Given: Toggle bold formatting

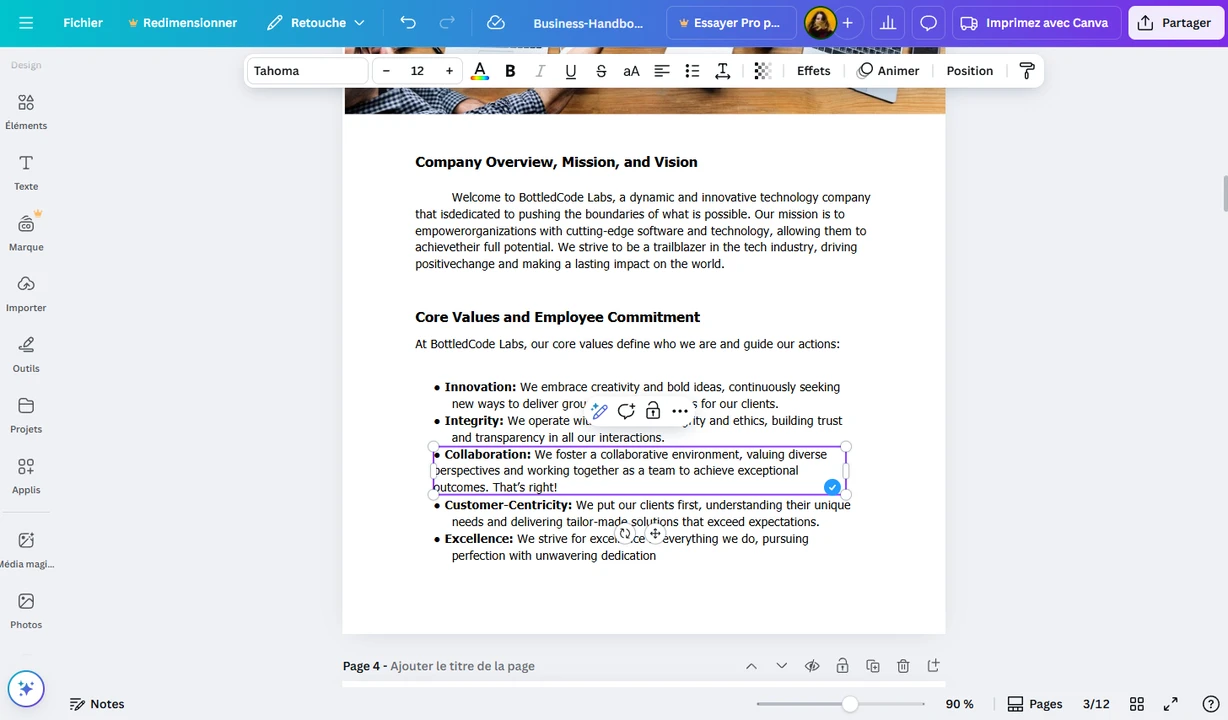Looking at the screenshot, I should (510, 71).
